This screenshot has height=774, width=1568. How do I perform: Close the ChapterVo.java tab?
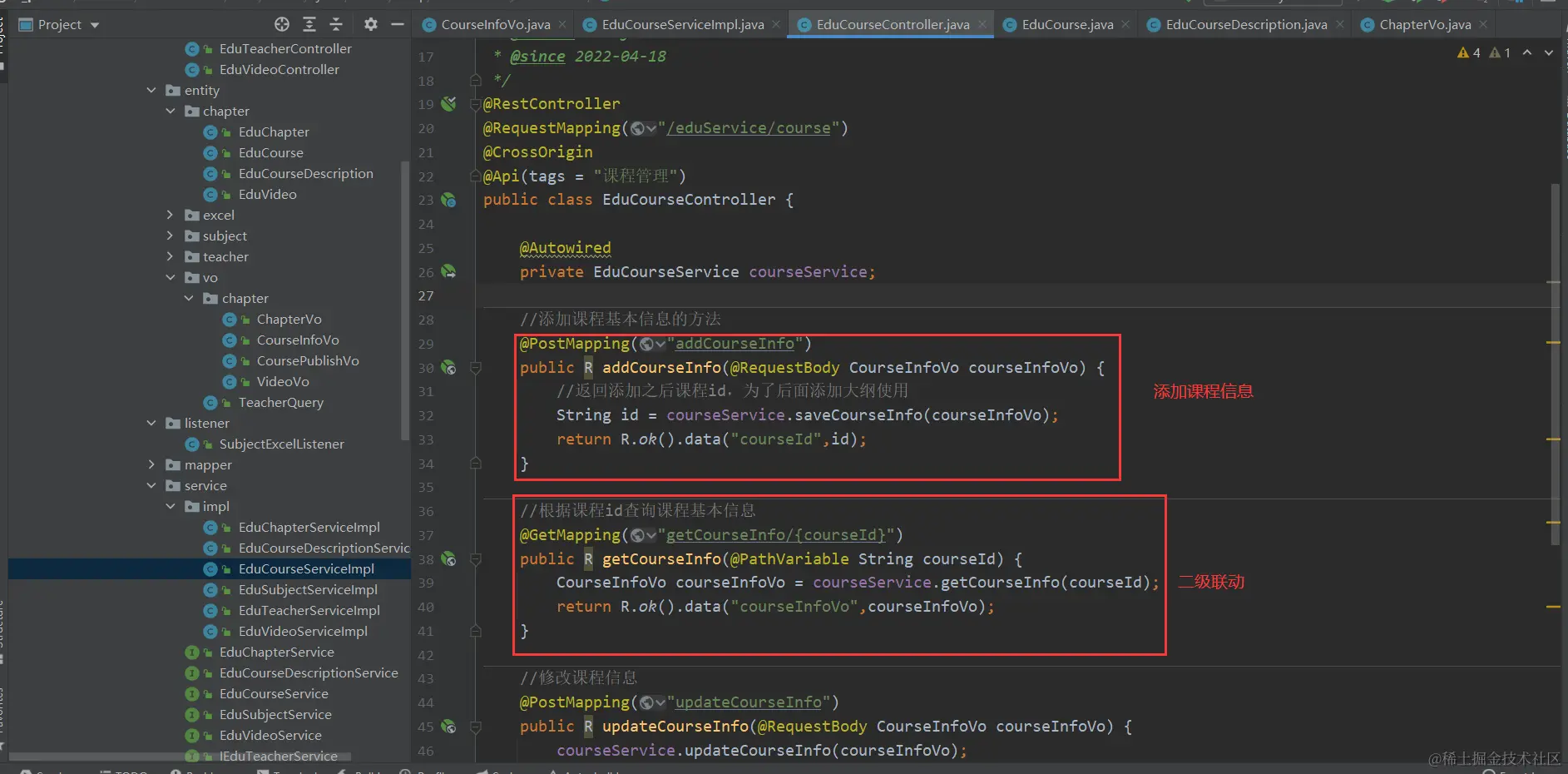[x=1483, y=24]
